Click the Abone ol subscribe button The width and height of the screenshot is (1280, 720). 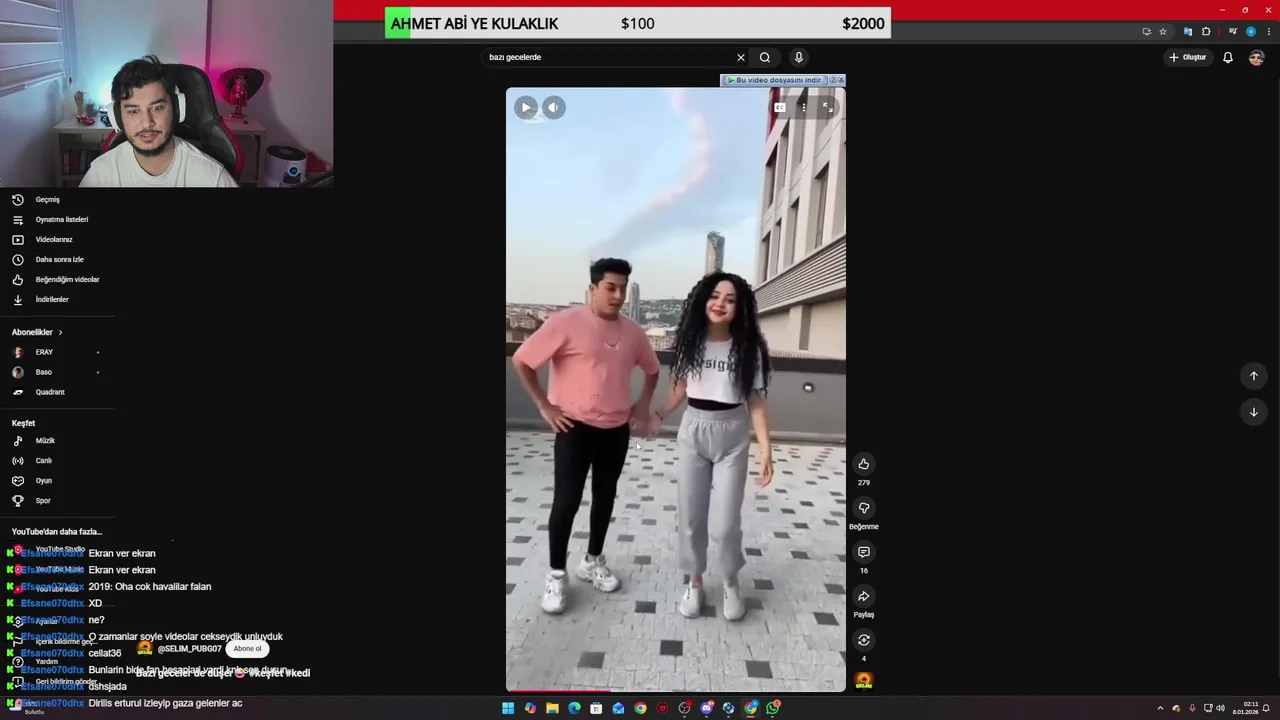[x=247, y=648]
